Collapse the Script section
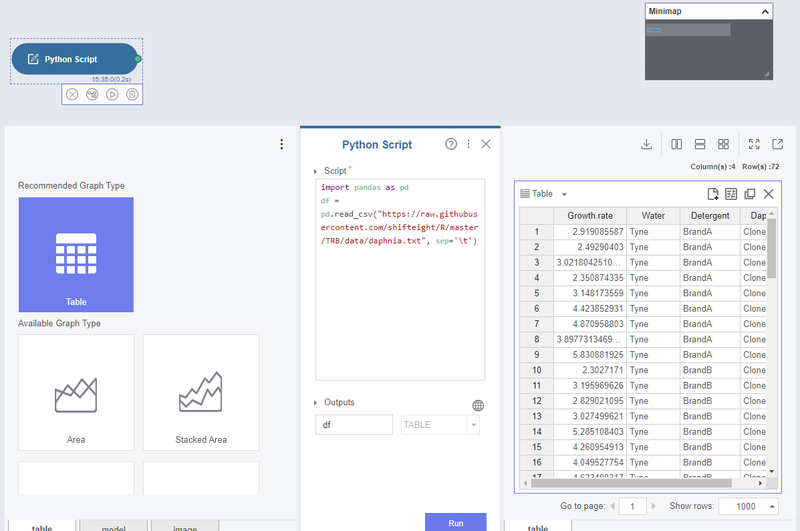800x531 pixels. (x=316, y=172)
